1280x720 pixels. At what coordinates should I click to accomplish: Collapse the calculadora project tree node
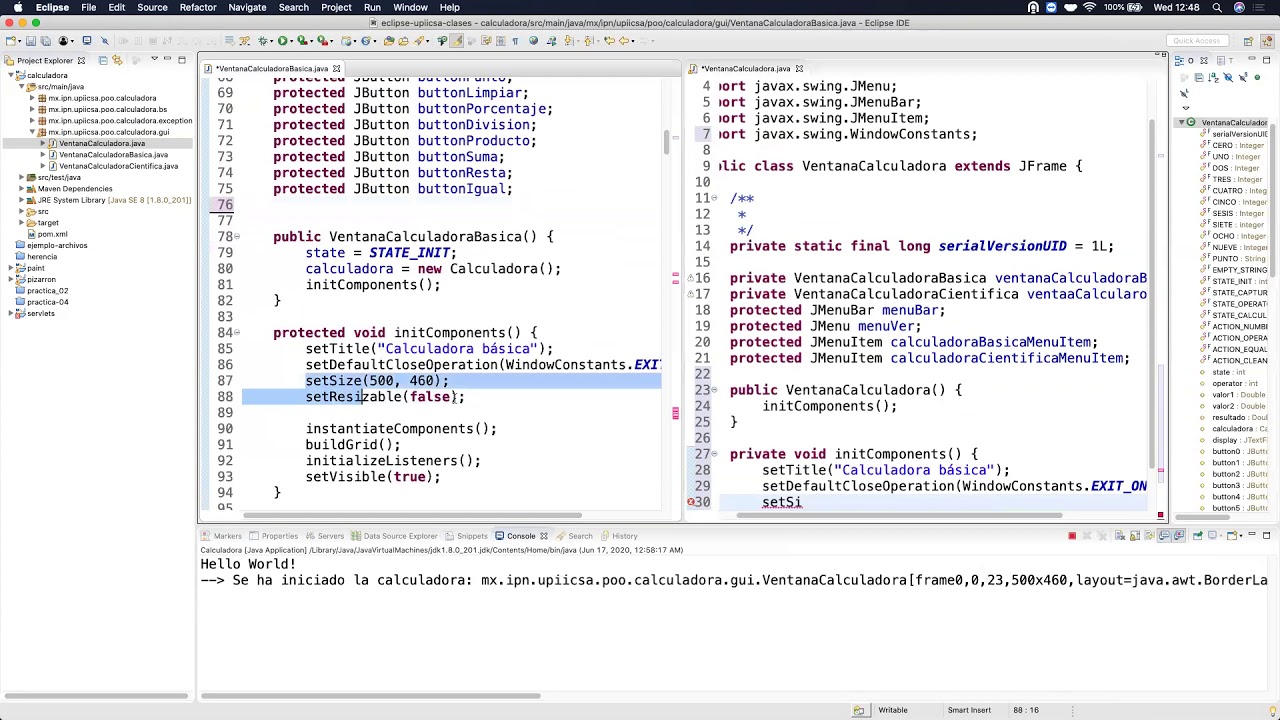tap(9, 76)
